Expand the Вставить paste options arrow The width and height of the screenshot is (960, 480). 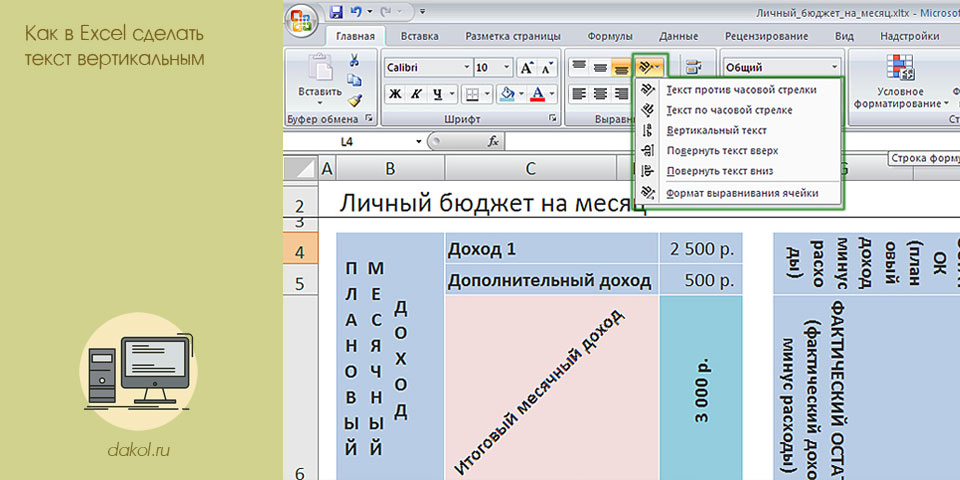click(320, 102)
